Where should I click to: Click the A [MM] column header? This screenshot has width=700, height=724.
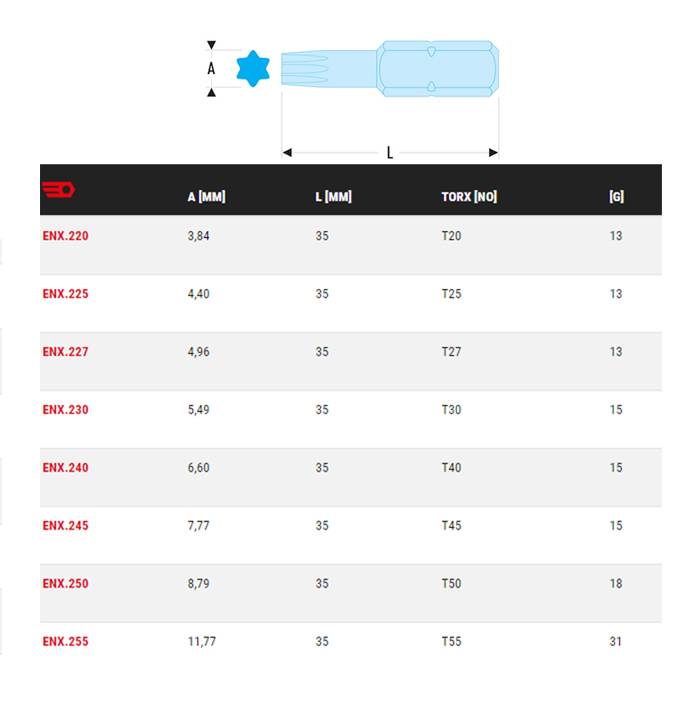[206, 197]
